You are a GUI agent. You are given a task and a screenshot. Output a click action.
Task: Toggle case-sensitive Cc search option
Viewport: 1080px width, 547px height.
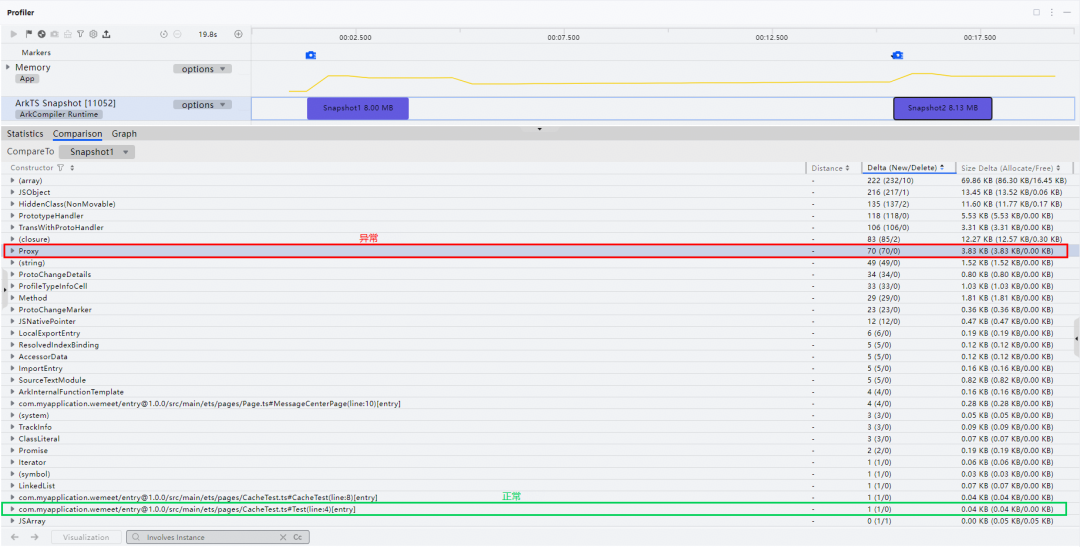[x=298, y=537]
